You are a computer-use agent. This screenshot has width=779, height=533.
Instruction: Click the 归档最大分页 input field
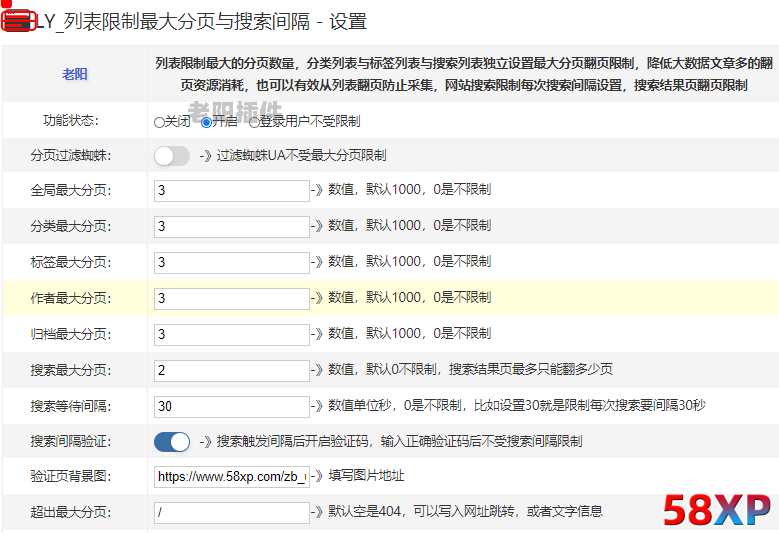click(x=232, y=334)
